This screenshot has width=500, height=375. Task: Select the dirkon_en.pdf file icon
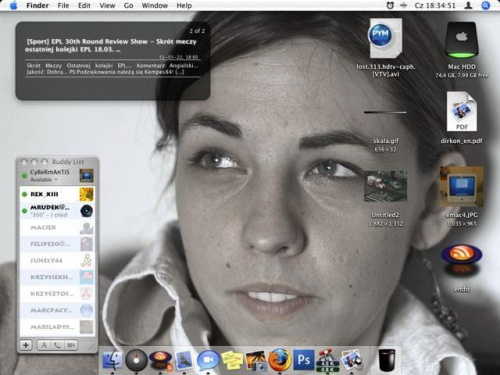click(462, 112)
